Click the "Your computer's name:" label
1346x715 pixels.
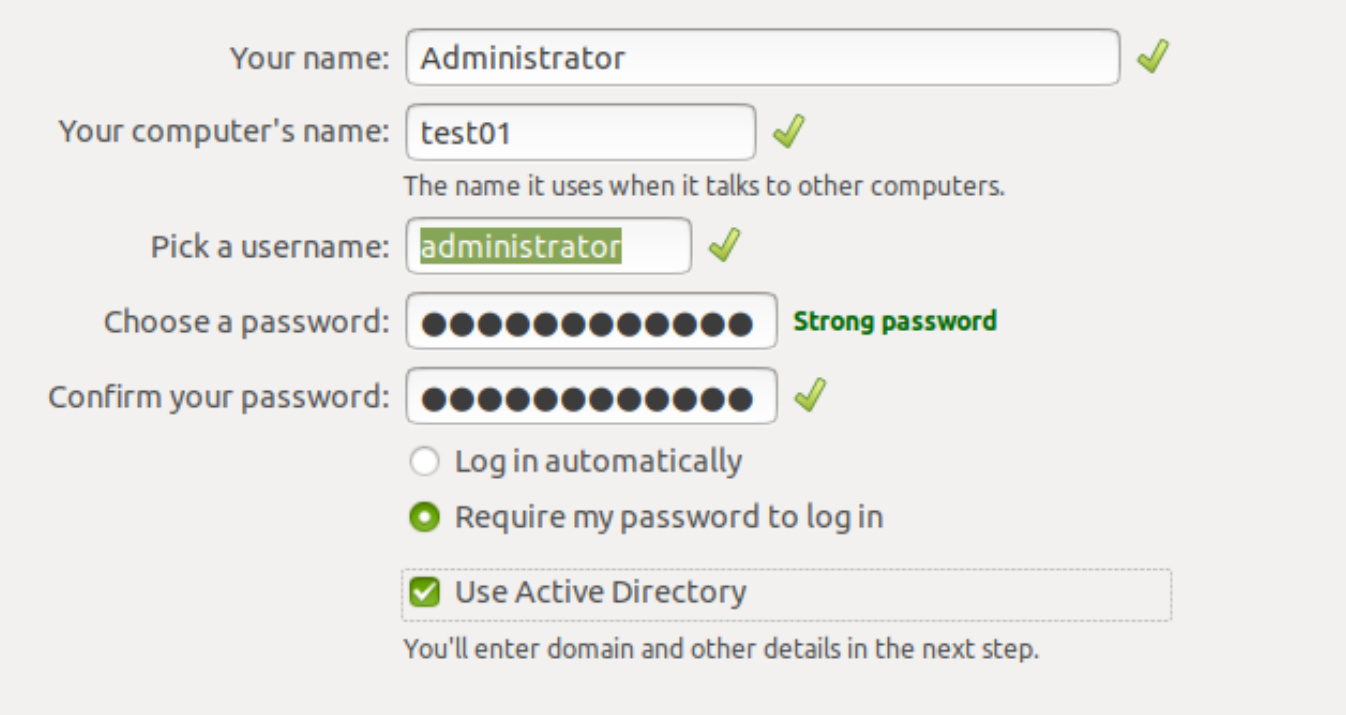pos(224,131)
